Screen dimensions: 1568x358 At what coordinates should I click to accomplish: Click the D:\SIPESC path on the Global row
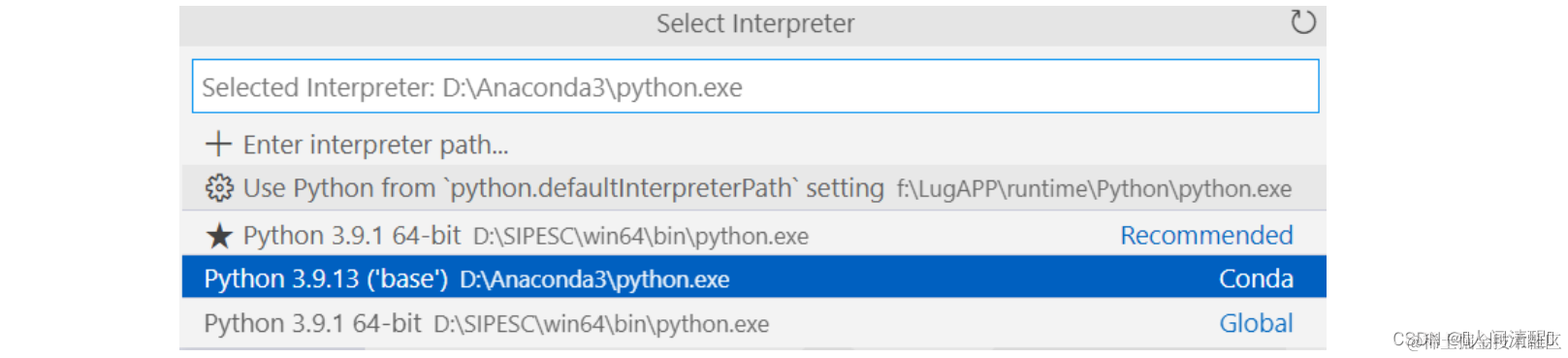601,324
